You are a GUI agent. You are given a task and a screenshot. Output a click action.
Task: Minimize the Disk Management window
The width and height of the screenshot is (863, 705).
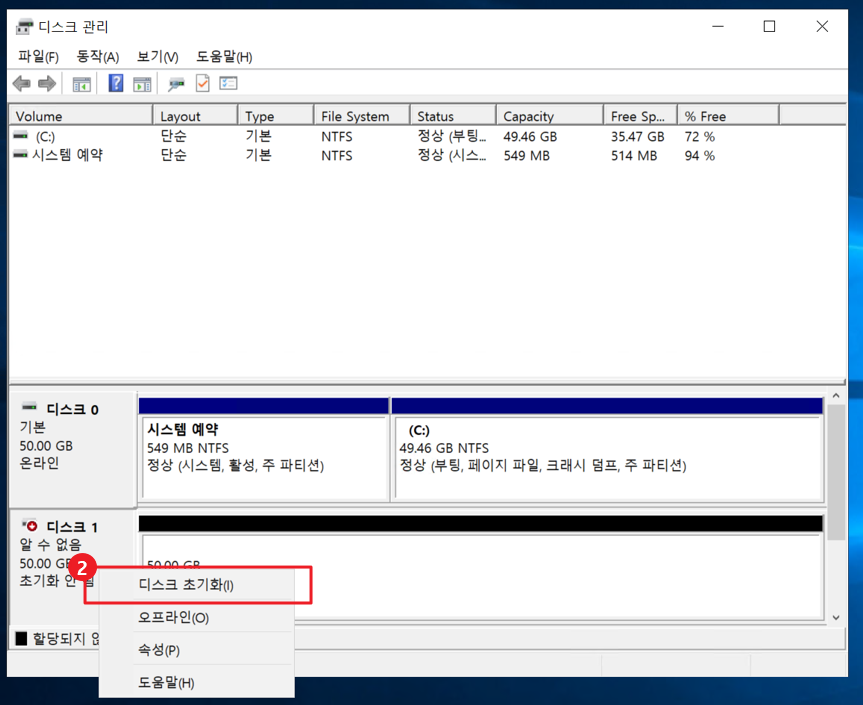[x=718, y=26]
